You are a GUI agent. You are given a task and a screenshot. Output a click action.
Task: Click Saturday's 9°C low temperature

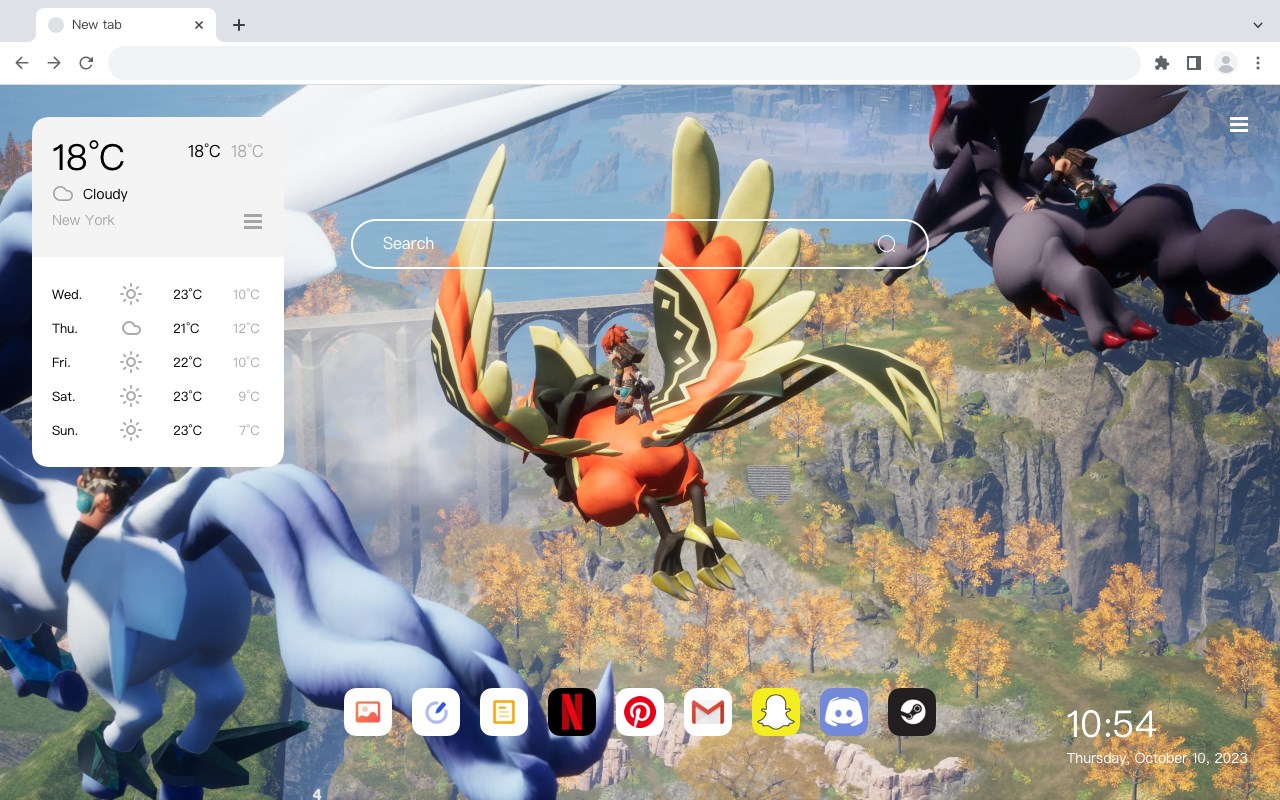coord(249,396)
